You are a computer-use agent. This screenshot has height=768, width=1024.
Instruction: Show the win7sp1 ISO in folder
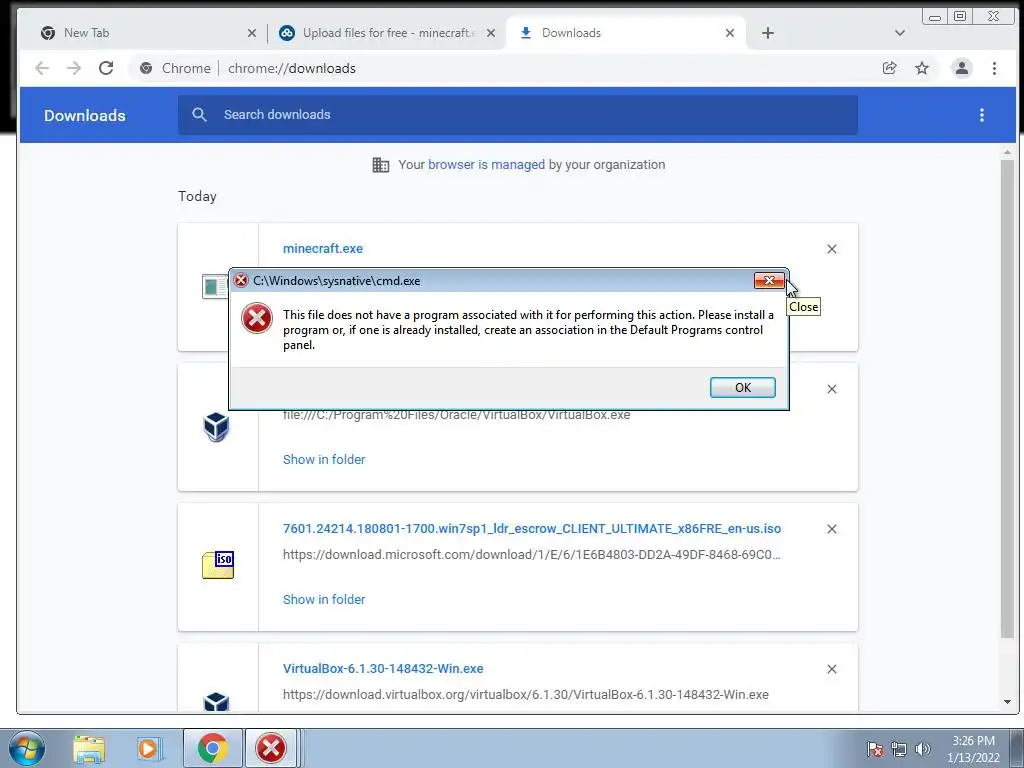coord(324,599)
